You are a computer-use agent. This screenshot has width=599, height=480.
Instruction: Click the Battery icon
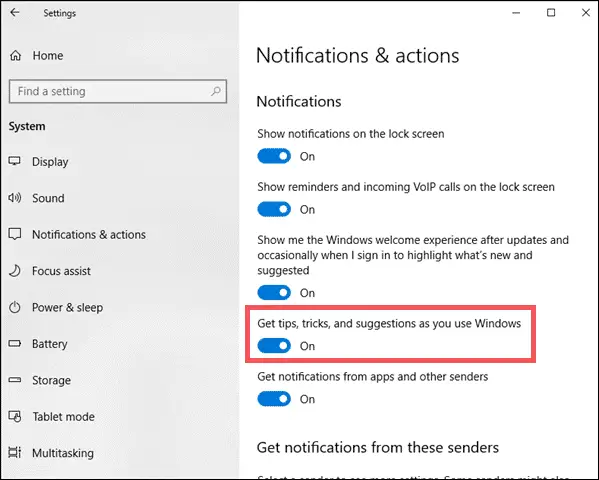point(15,344)
